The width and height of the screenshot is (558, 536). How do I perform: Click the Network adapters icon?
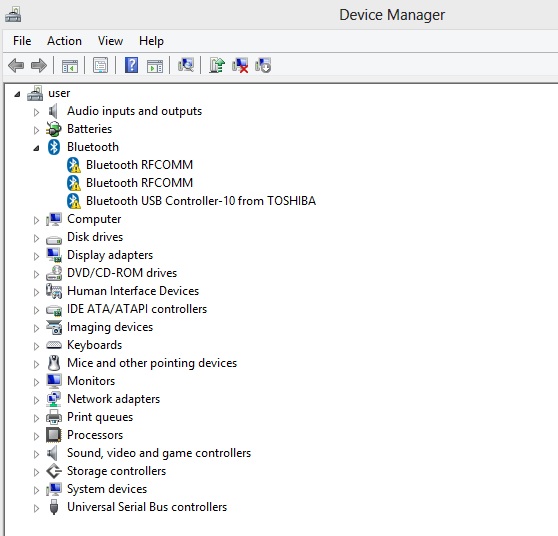point(54,399)
